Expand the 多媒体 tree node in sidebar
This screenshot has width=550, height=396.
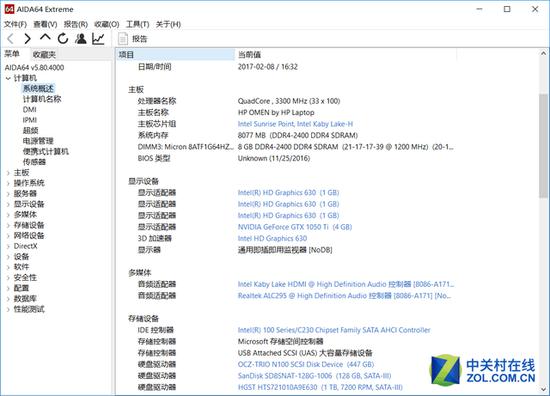click(x=8, y=215)
